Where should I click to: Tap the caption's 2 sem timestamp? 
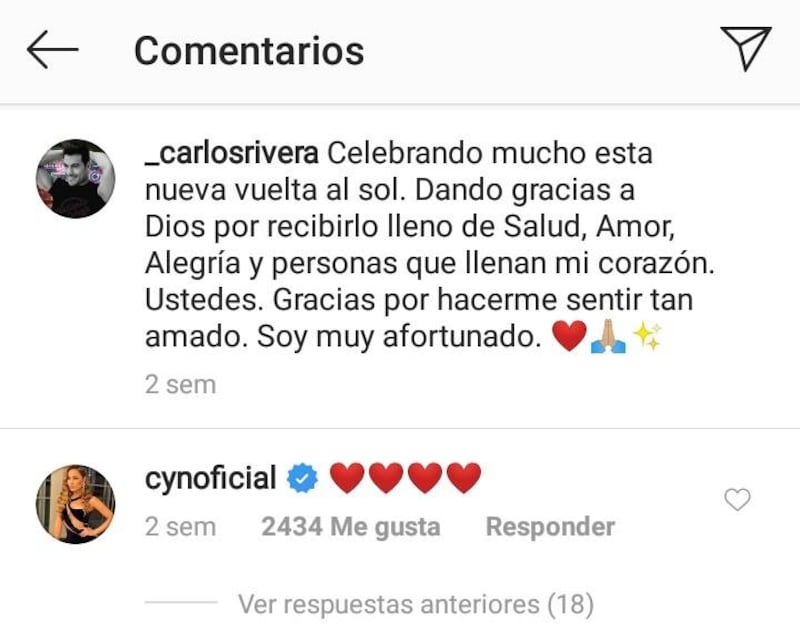[180, 384]
